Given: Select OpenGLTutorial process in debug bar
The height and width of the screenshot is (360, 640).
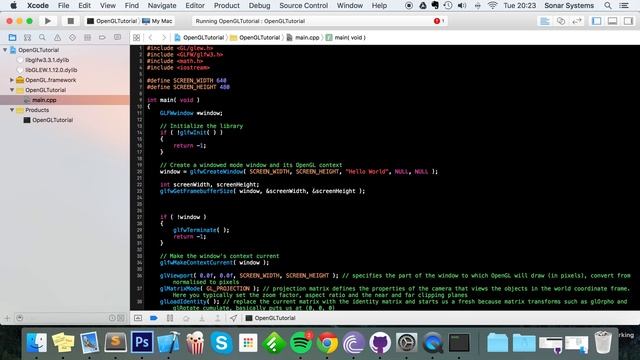Looking at the screenshot, I should tap(270, 318).
